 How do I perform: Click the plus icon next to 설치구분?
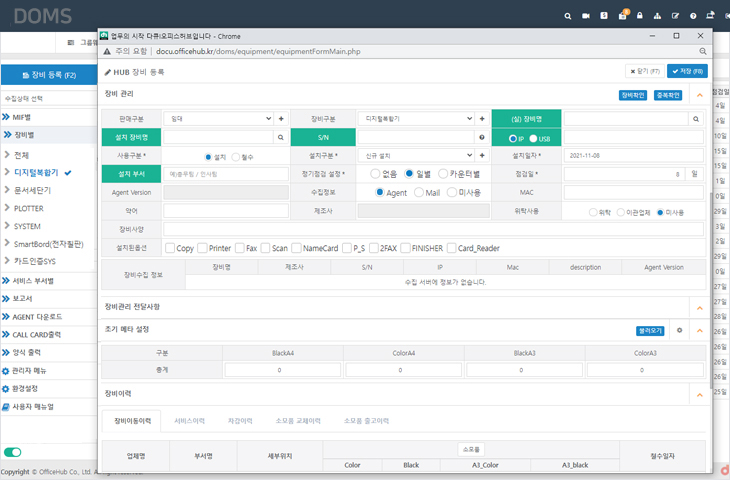point(482,155)
